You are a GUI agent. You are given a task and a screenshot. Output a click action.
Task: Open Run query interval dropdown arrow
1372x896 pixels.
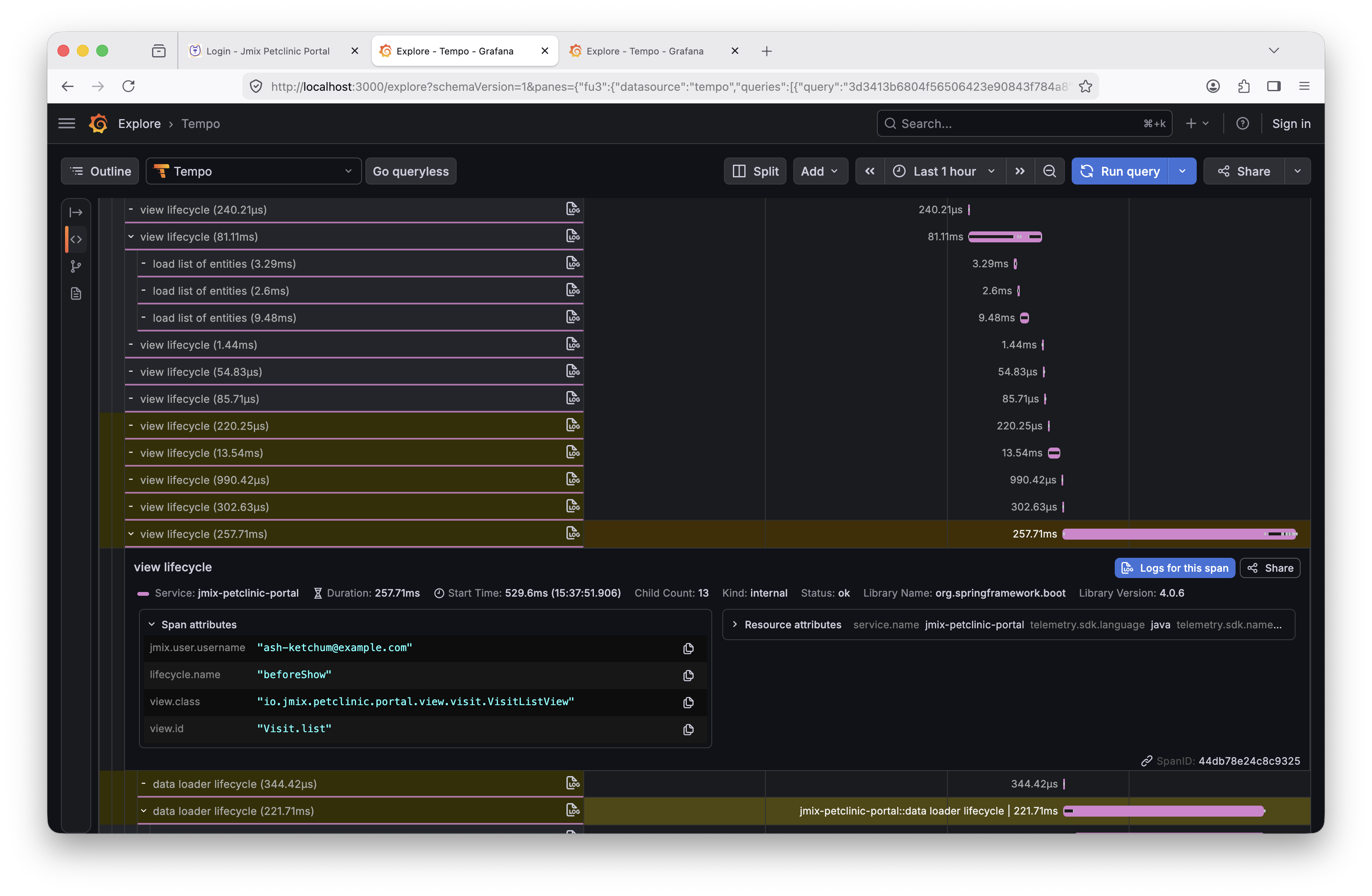(x=1182, y=171)
